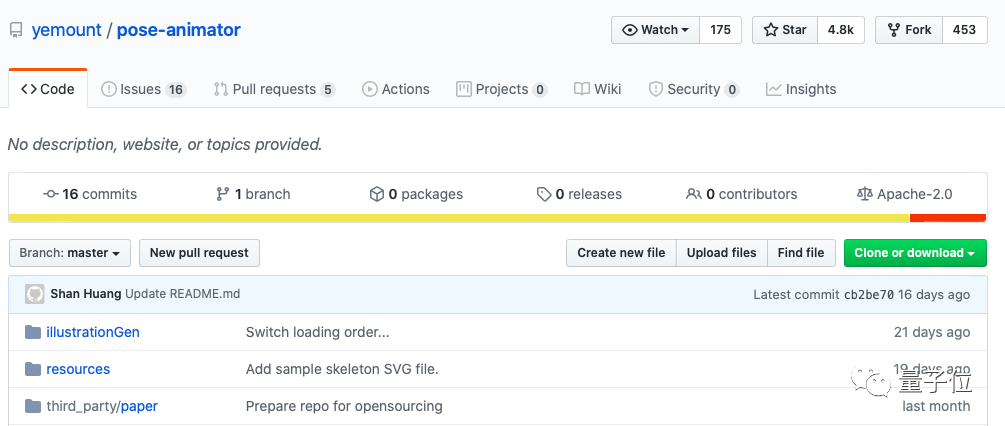Click the yellow language bar segment
1005x426 pixels.
click(458, 218)
